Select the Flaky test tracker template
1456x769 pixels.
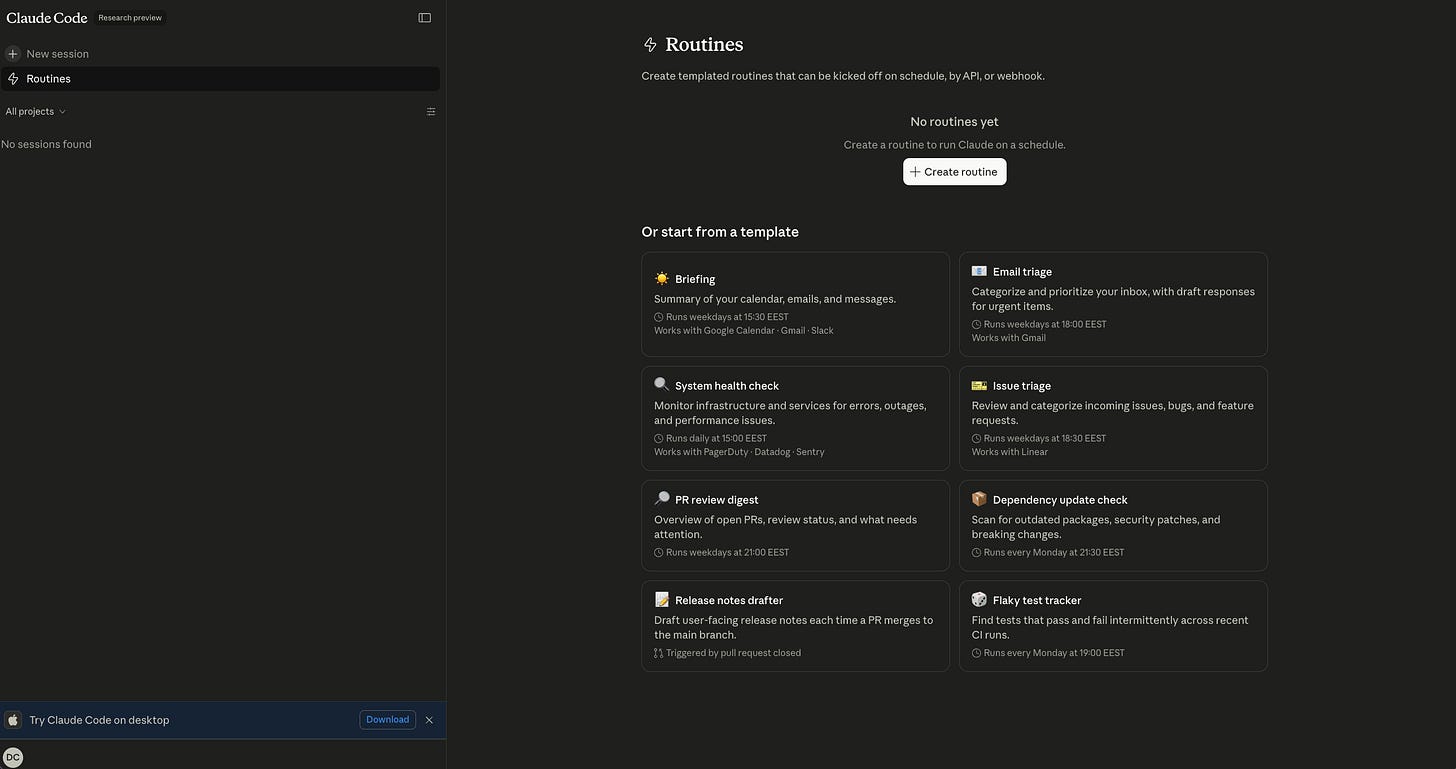[1113, 626]
